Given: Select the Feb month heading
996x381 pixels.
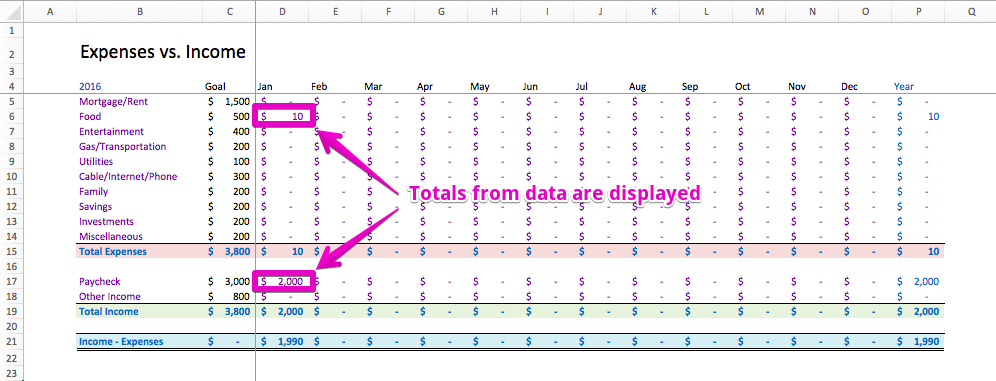Looking at the screenshot, I should (319, 86).
